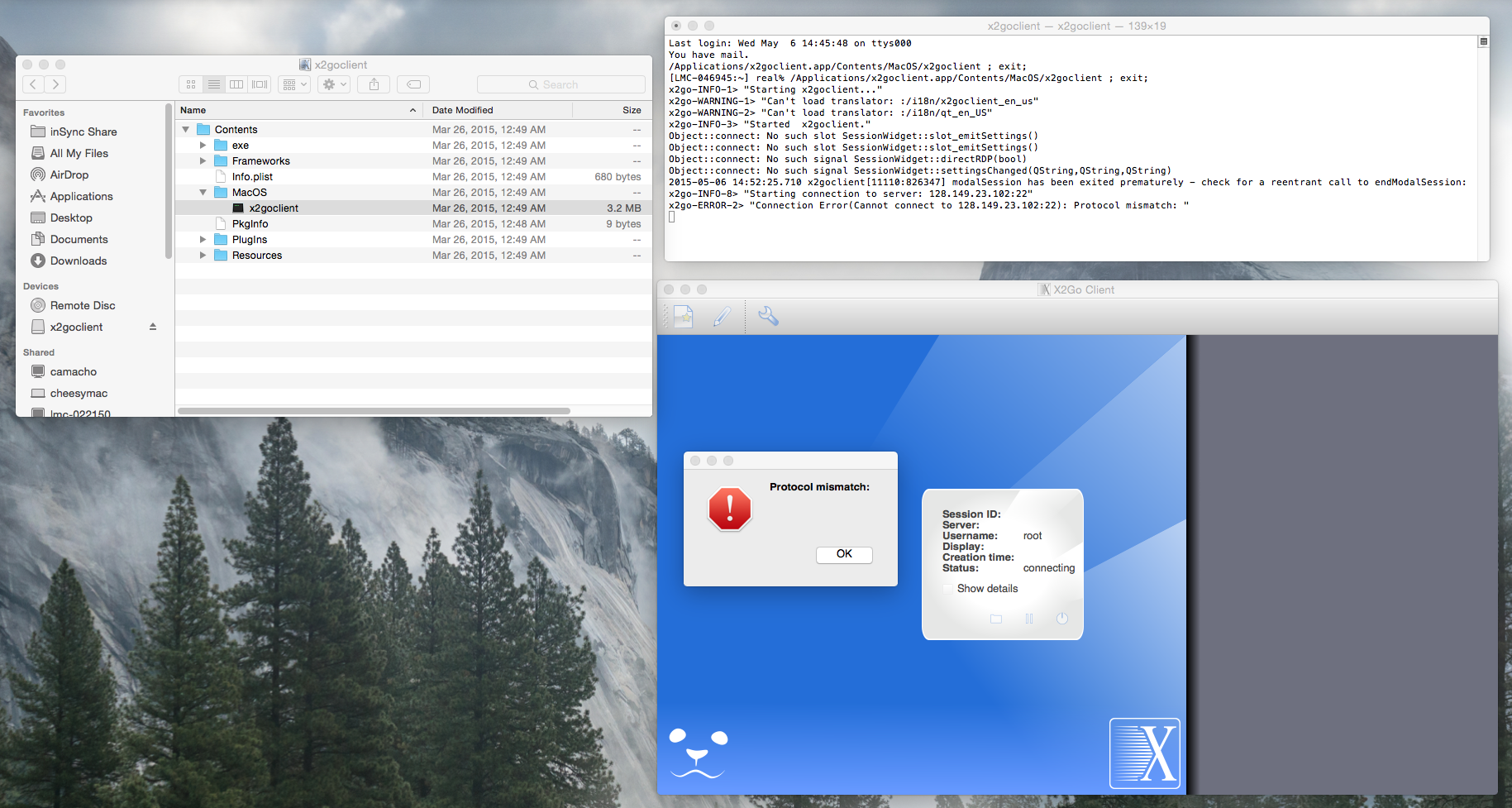The height and width of the screenshot is (808, 1512).
Task: Switch Finder to list view
Action: (x=214, y=84)
